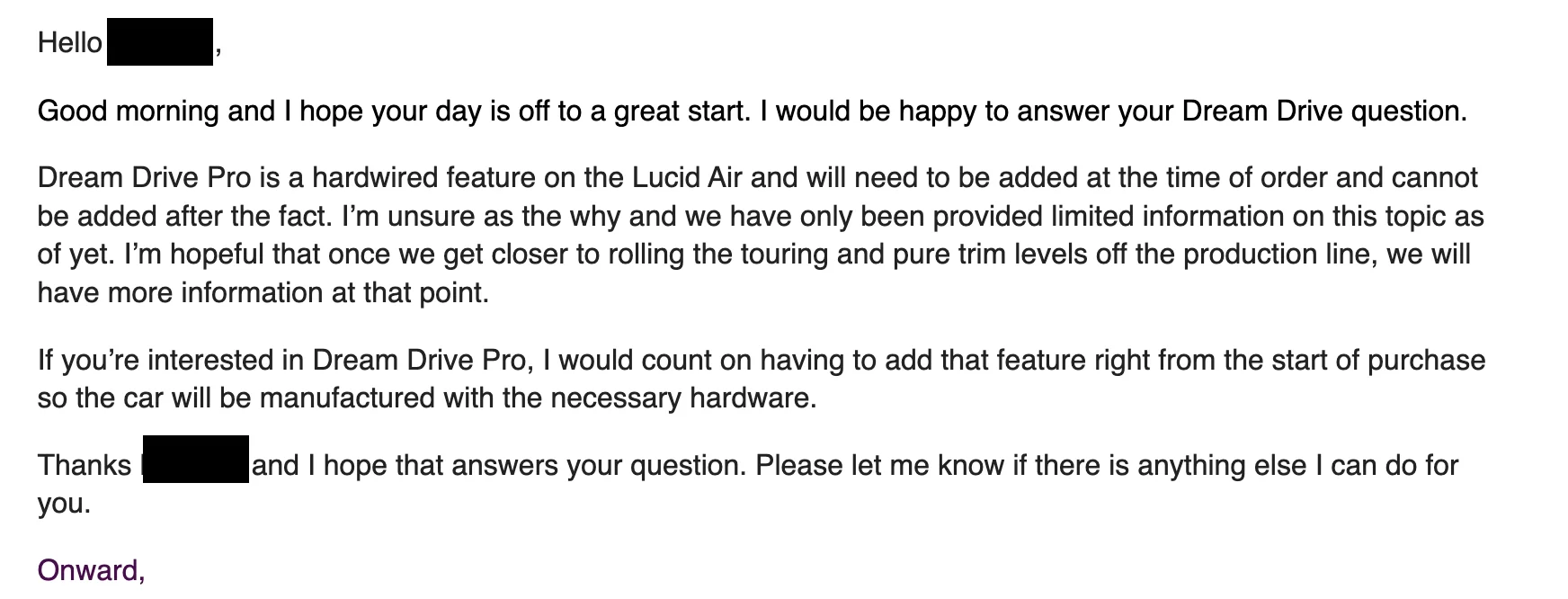Click the sentence starting If you're interested
The height and width of the screenshot is (599, 1568).
761,380
